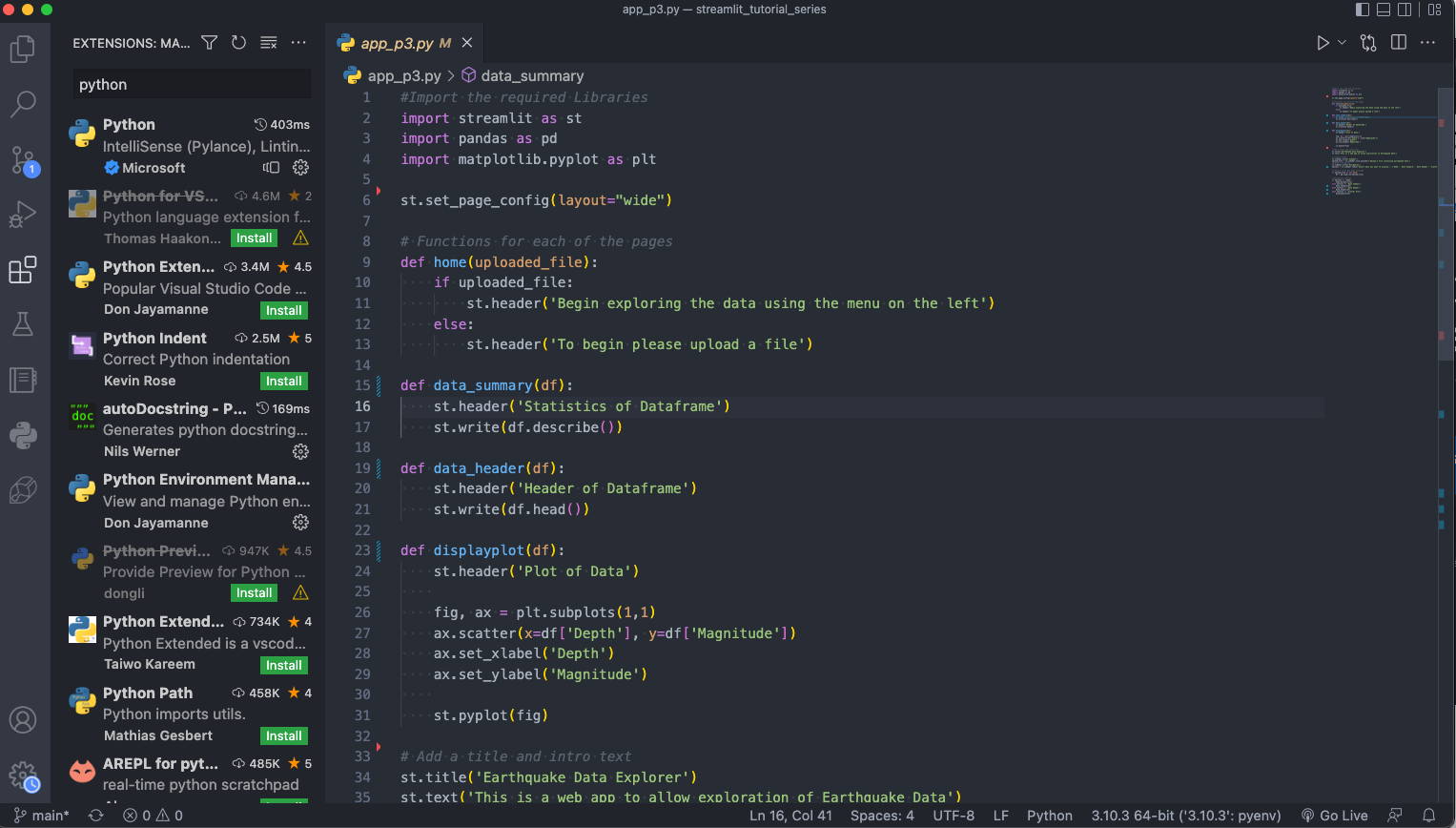This screenshot has width=1456, height=828.
Task: Select the 3.10.3 64-bit pyenv interpreter
Action: click(1186, 816)
